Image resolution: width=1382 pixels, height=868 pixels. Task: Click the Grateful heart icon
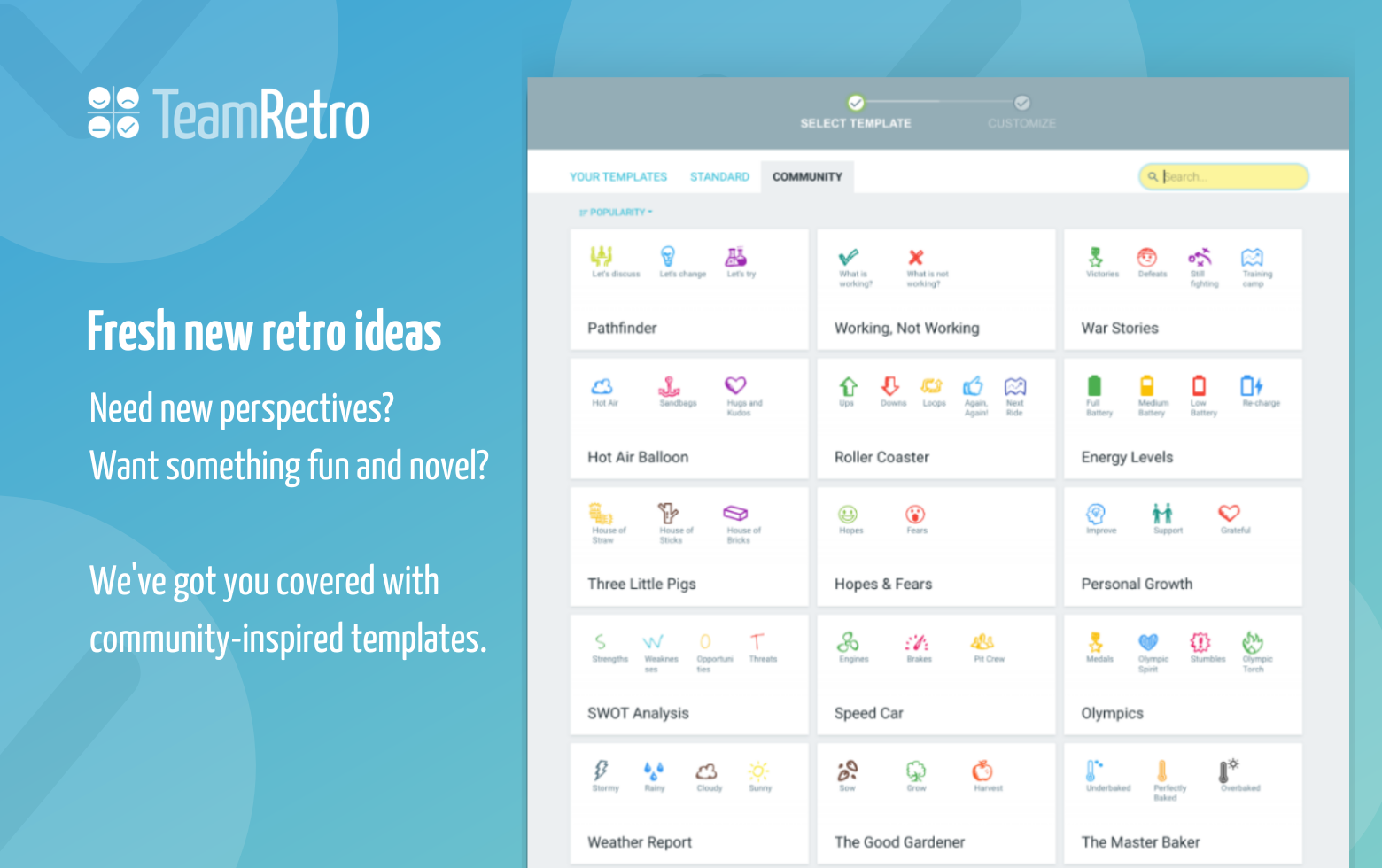point(1229,513)
